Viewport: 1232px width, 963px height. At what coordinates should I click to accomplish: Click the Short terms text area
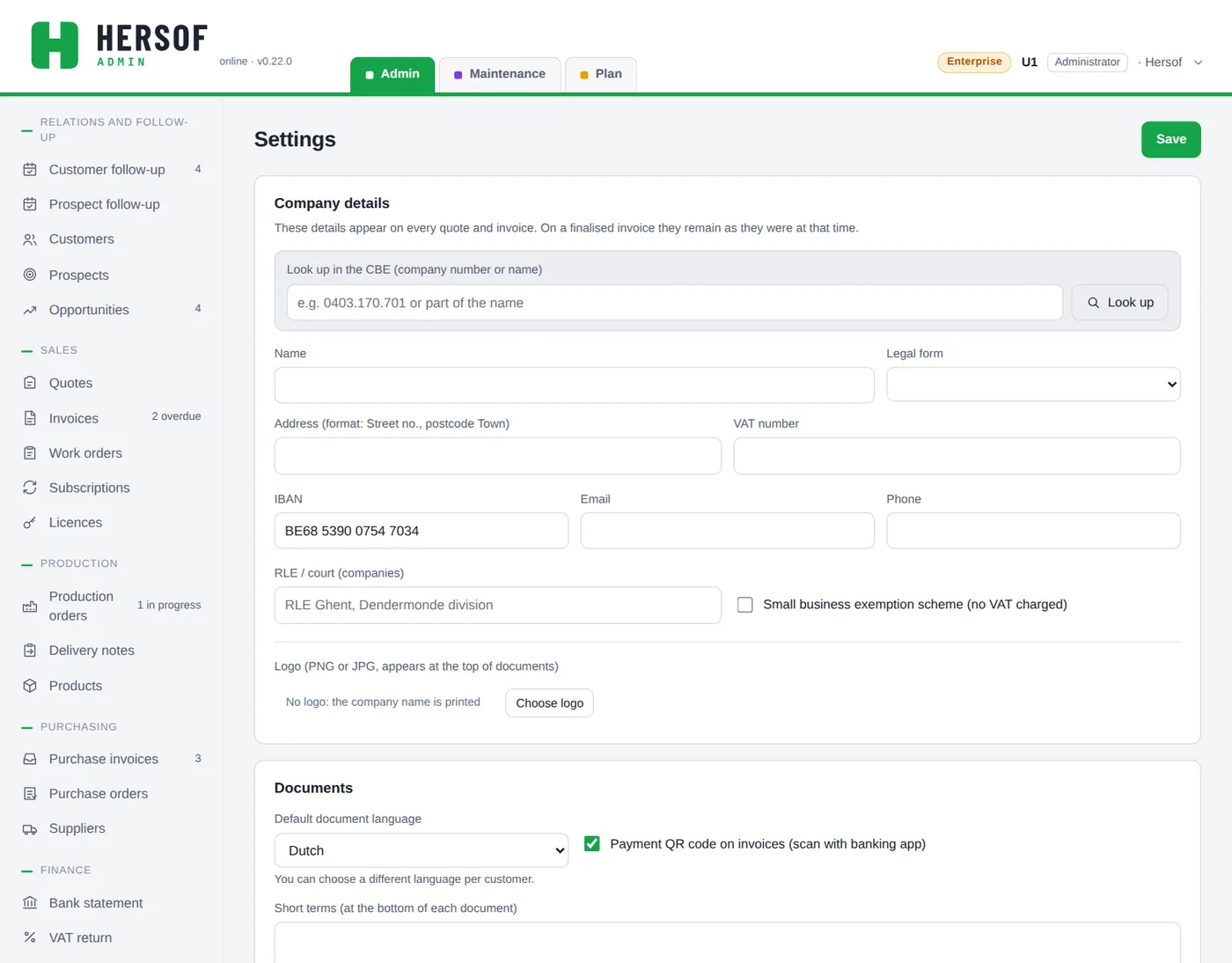pos(727,943)
